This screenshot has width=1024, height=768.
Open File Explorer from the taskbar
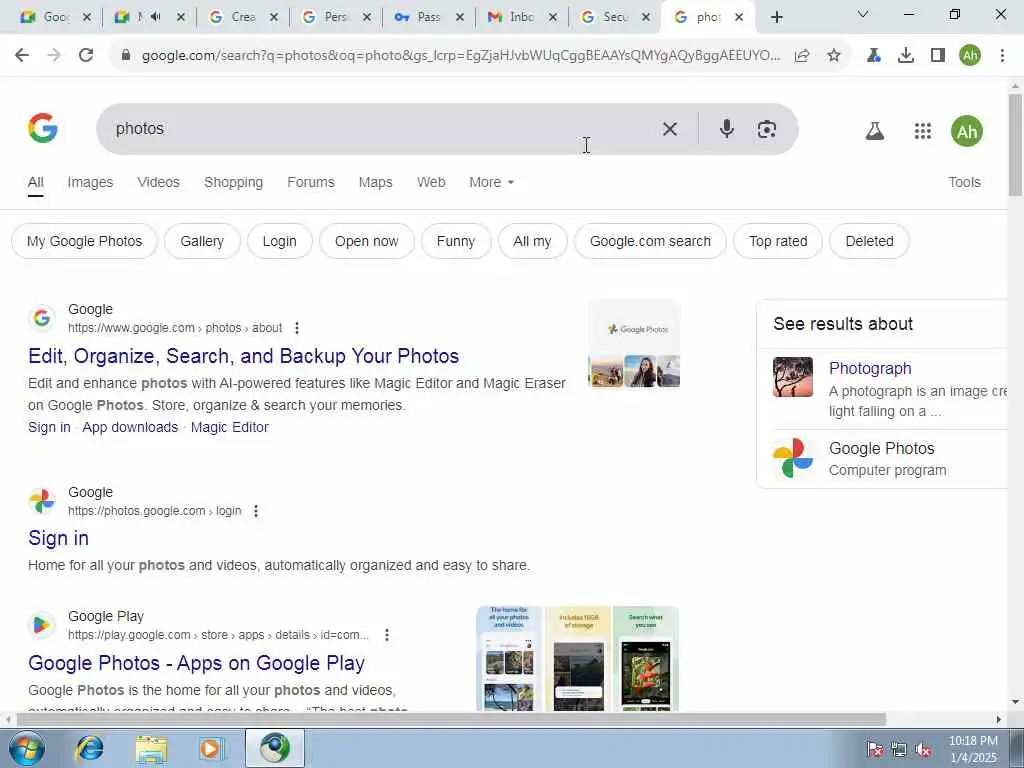pos(152,748)
